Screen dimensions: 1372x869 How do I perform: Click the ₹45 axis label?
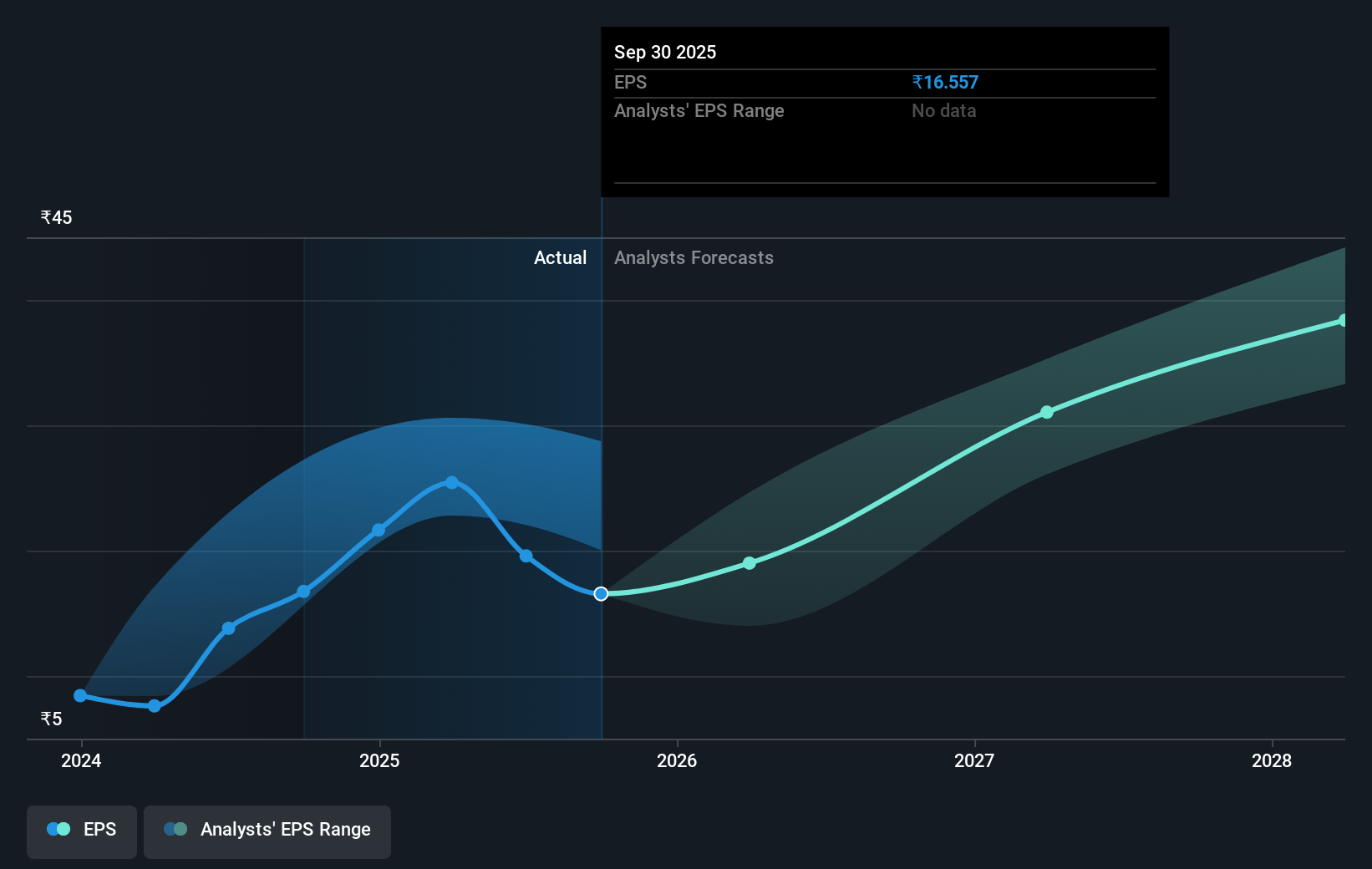(x=56, y=217)
